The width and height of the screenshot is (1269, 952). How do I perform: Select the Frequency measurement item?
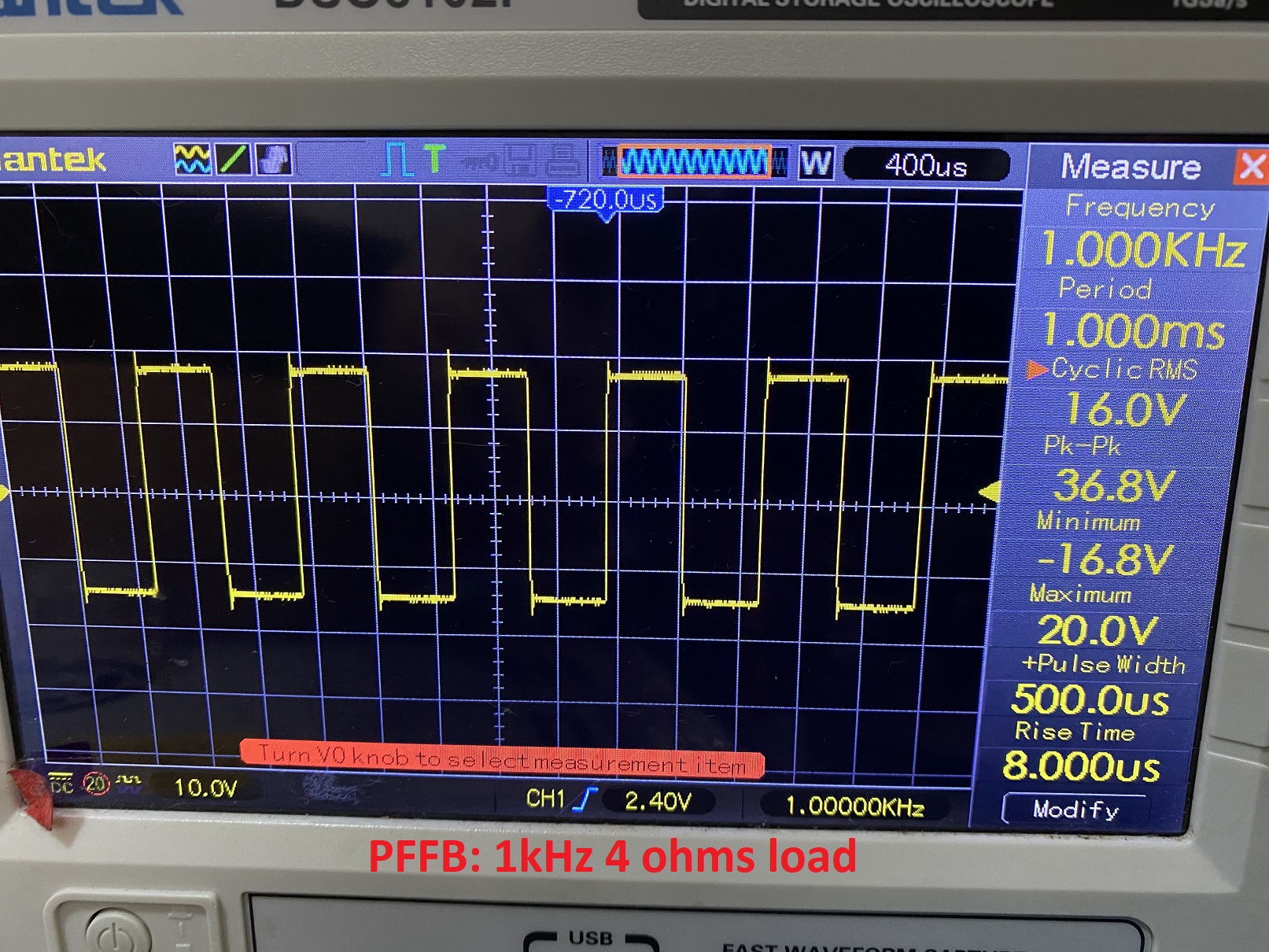(x=1140, y=207)
